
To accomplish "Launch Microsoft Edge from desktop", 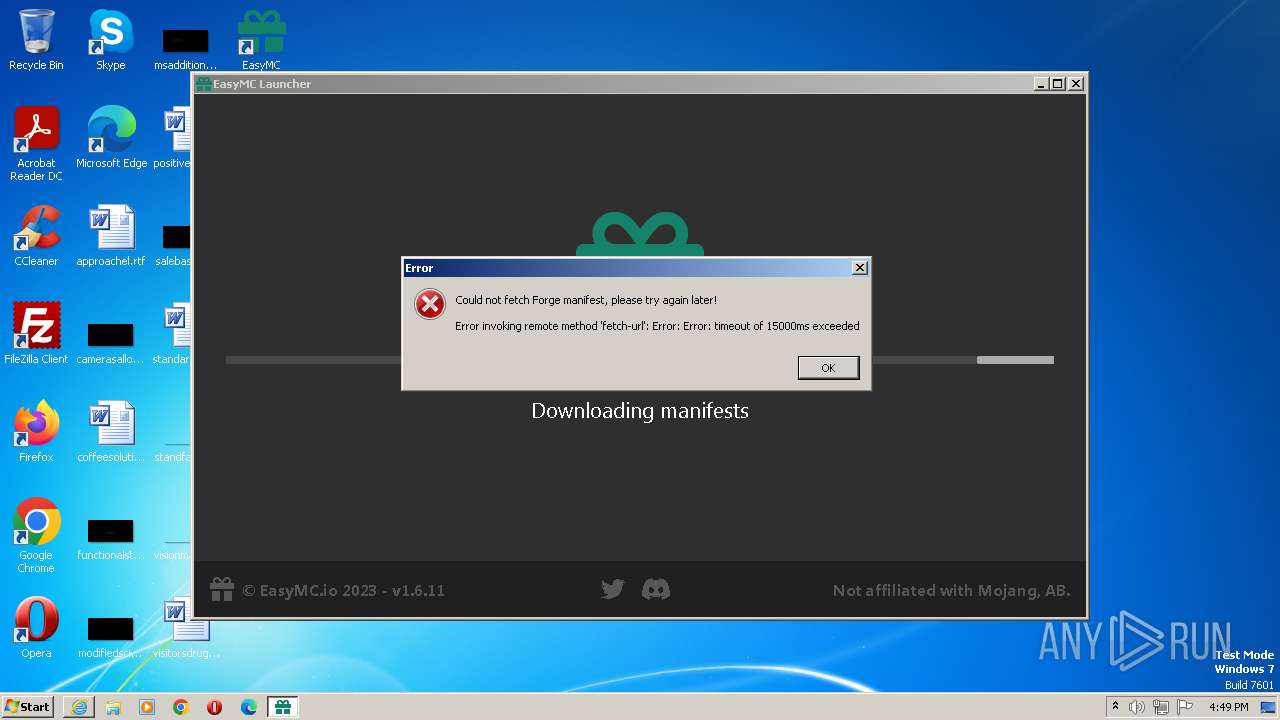I will coord(111,138).
